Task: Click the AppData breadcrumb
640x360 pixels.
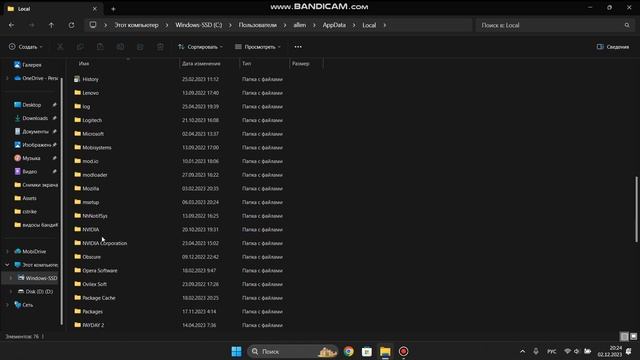Action: [x=334, y=25]
